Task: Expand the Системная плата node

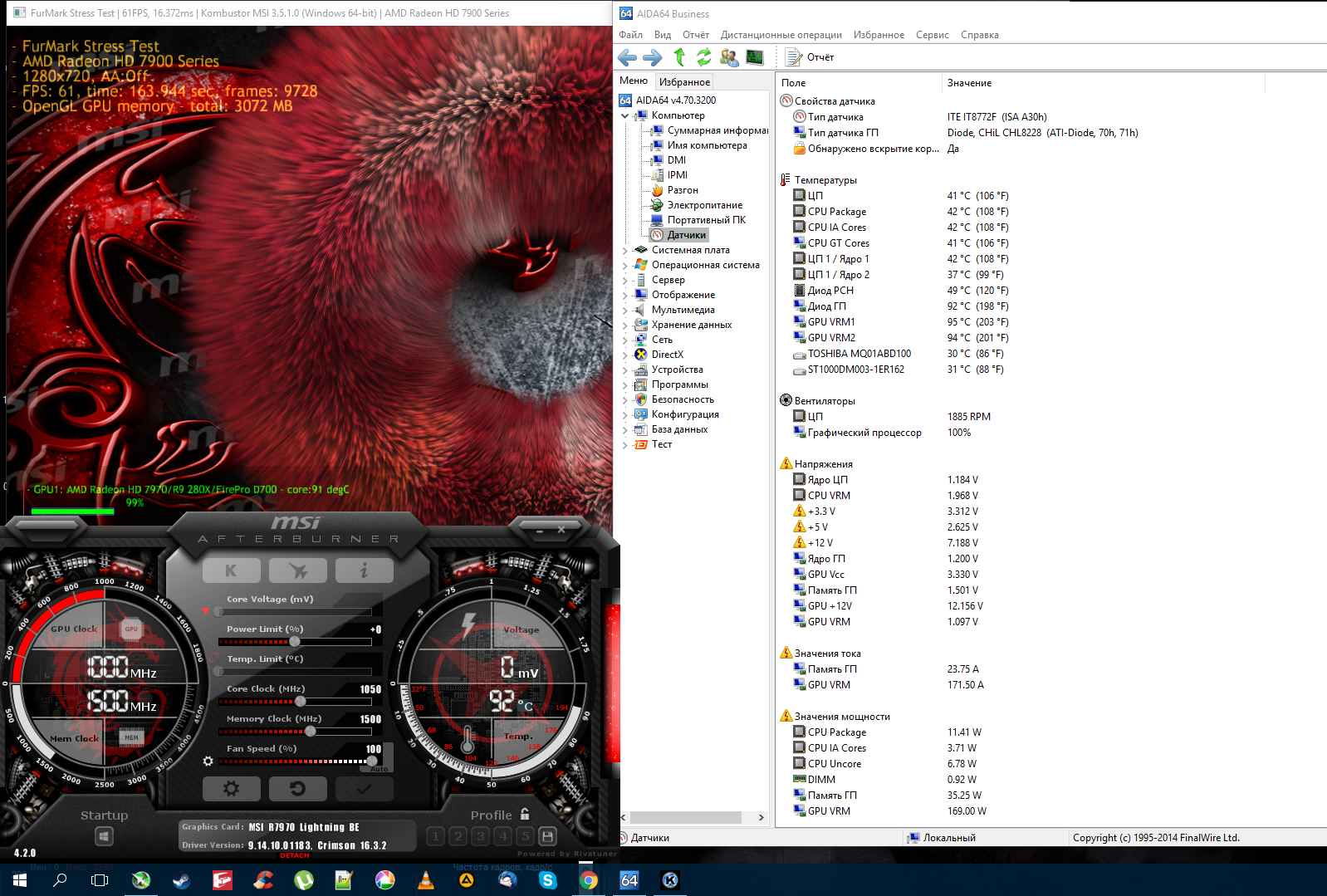Action: coord(625,250)
